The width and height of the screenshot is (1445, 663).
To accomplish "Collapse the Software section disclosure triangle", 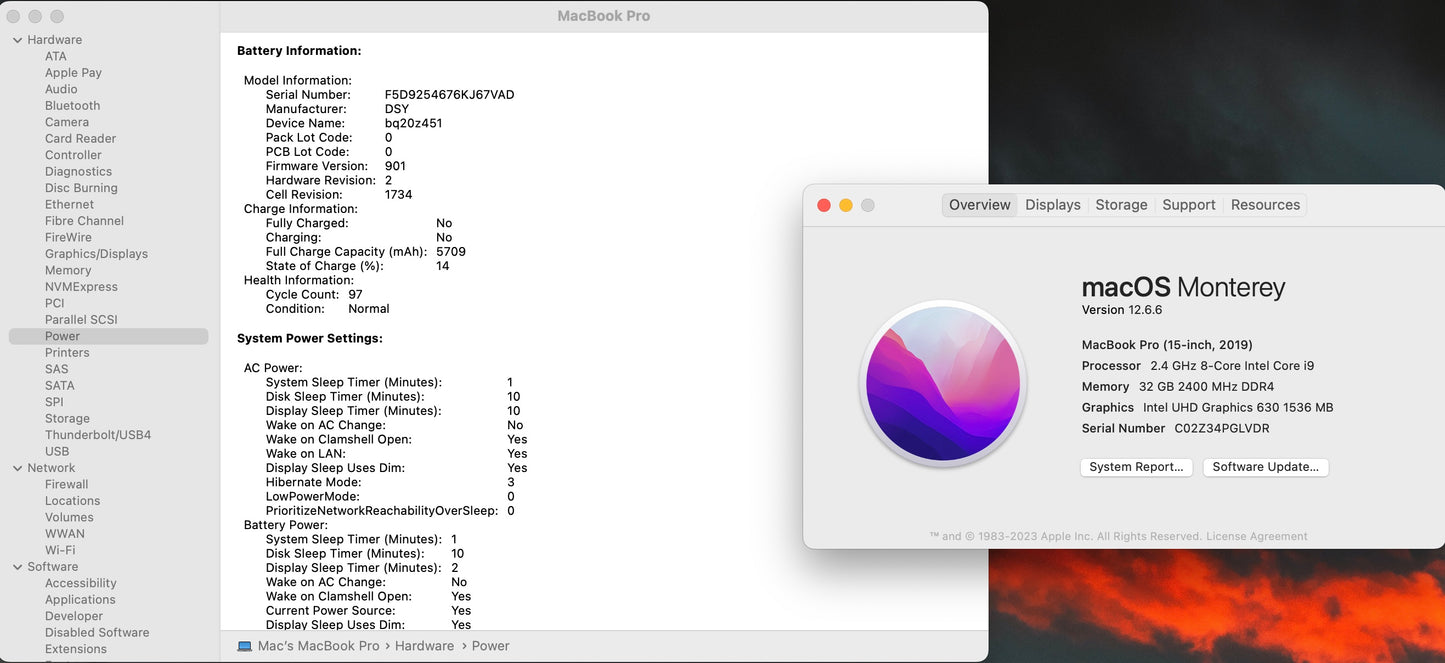I will (17, 567).
